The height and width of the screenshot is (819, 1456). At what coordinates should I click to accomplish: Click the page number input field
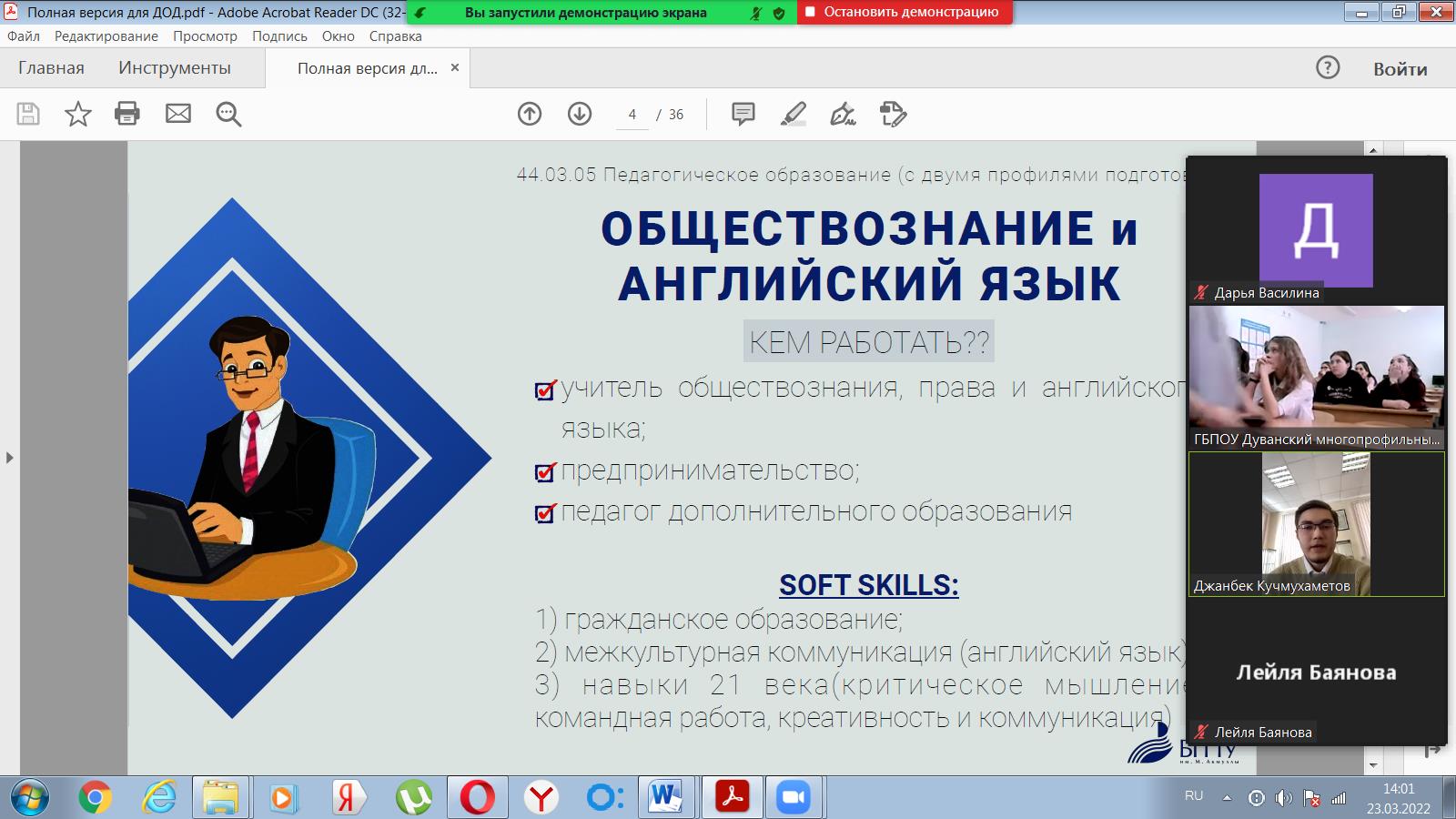(x=632, y=115)
